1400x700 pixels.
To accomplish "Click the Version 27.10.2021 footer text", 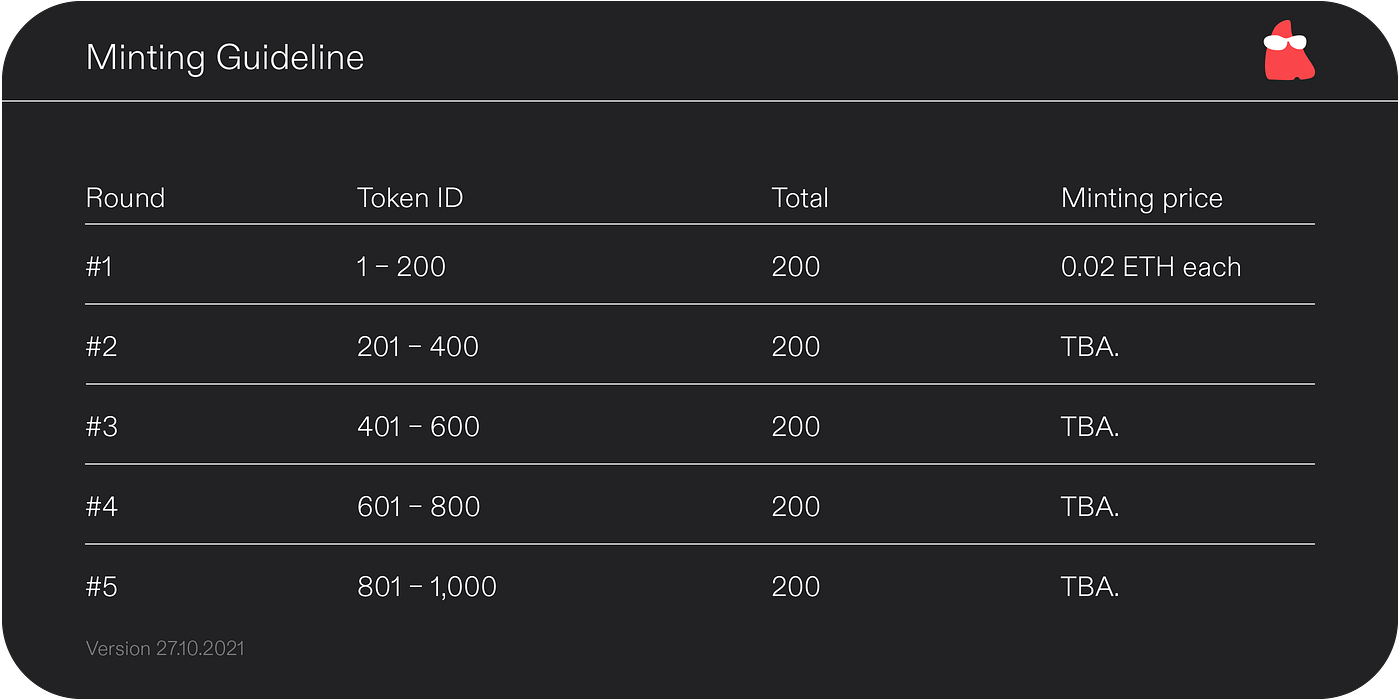I will 165,649.
